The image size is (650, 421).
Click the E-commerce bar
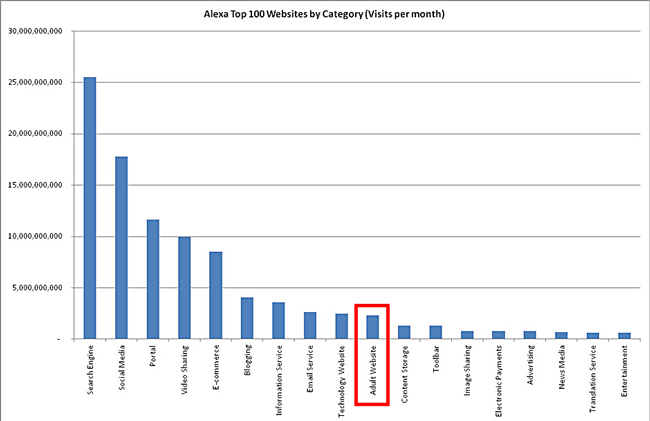click(216, 295)
